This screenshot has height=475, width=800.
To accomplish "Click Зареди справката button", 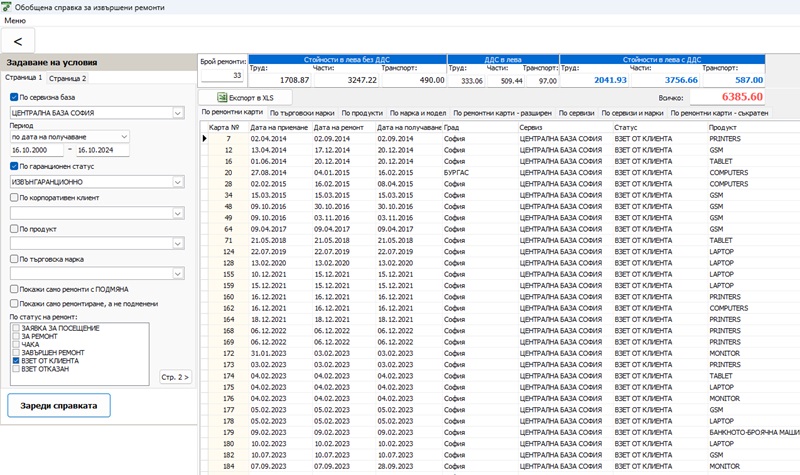I will coord(59,406).
